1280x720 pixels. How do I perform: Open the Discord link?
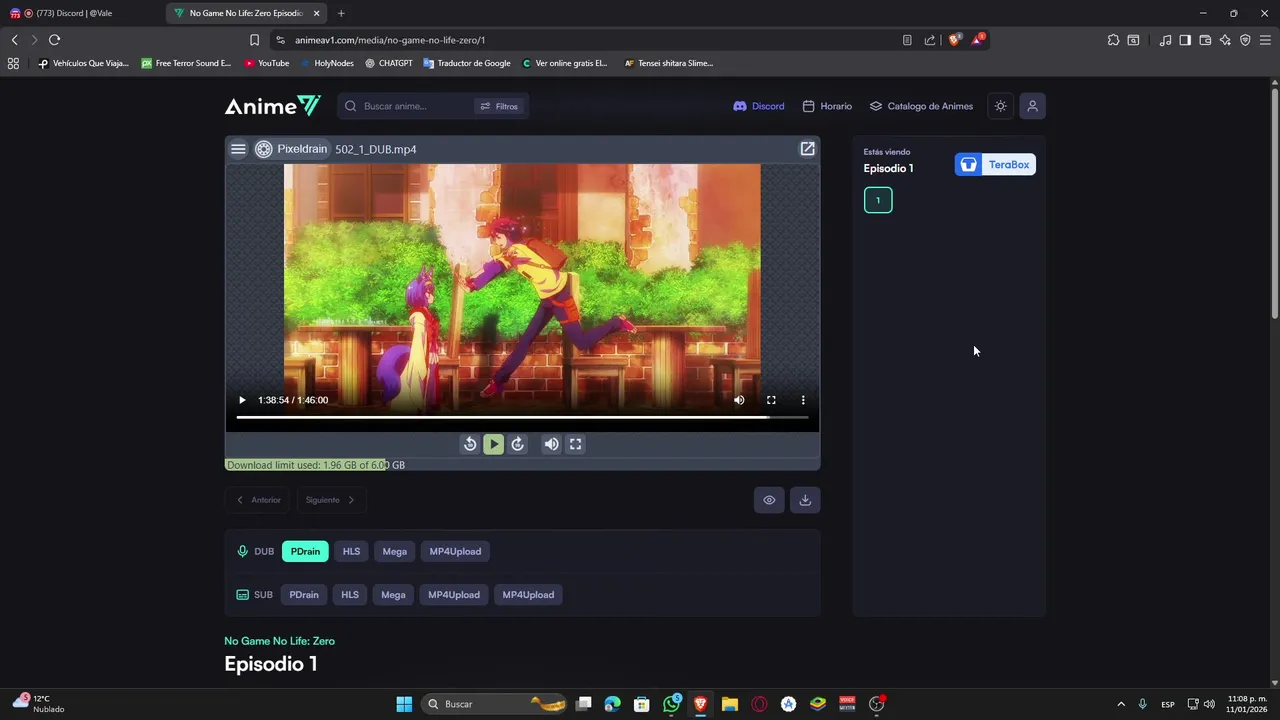tap(759, 106)
